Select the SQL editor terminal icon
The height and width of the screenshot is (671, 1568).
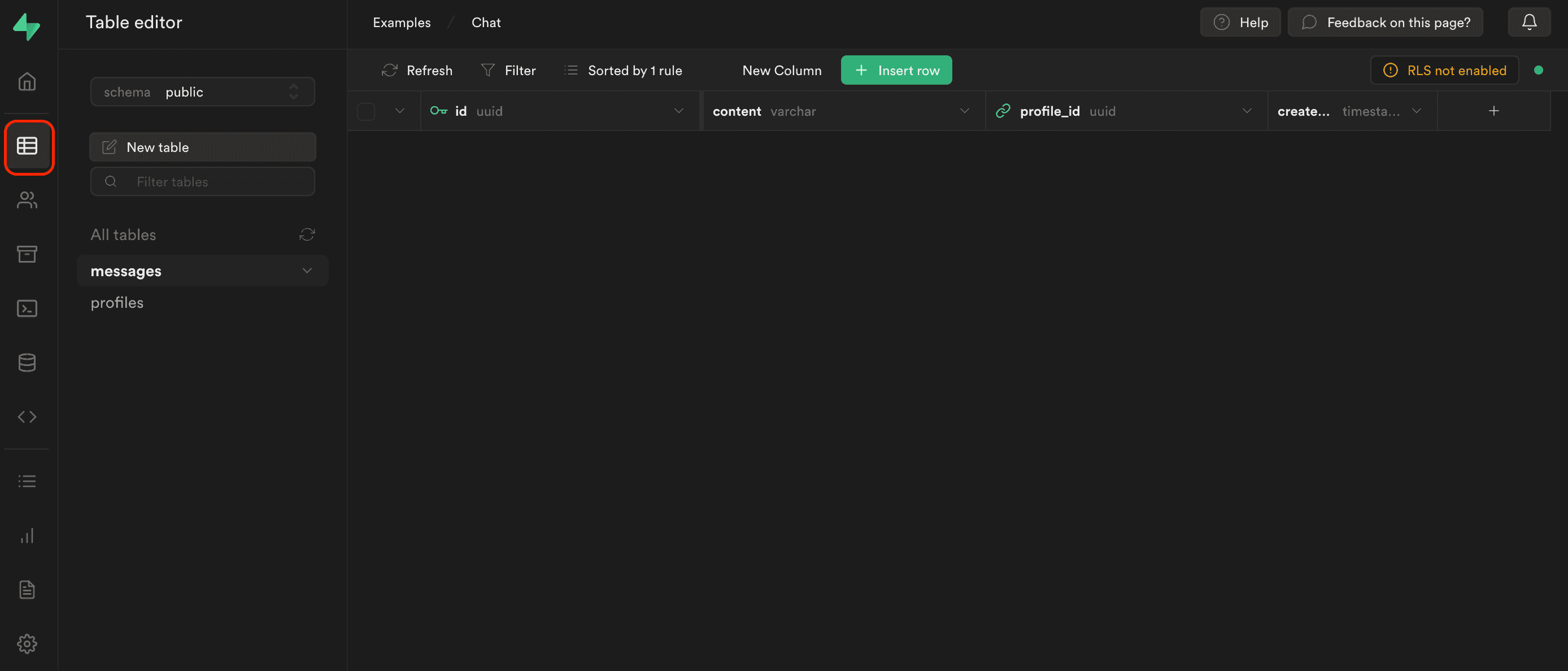pyautogui.click(x=27, y=308)
